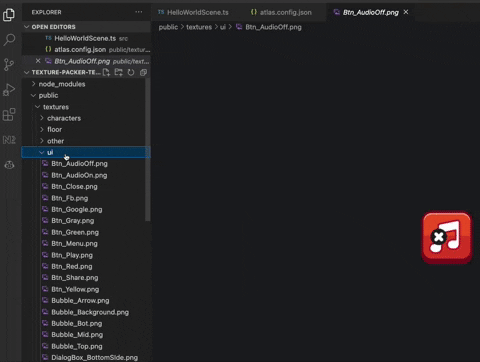This screenshot has height=362, width=480.
Task: Open the Copilot activity bar icon below NX
Action: tap(9, 165)
